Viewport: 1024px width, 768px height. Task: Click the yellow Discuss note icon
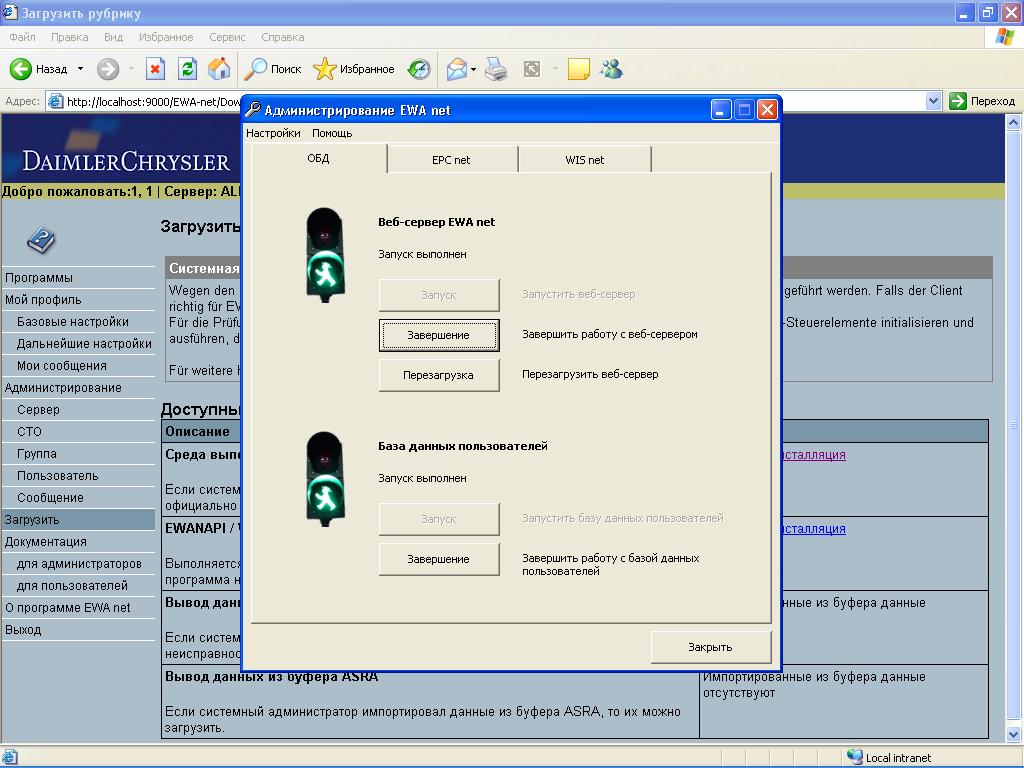pos(579,69)
